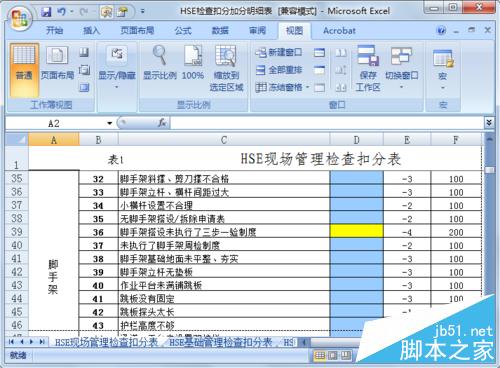This screenshot has height=368, width=500.
Task: Open Macros (宏) dropdown
Action: point(443,70)
